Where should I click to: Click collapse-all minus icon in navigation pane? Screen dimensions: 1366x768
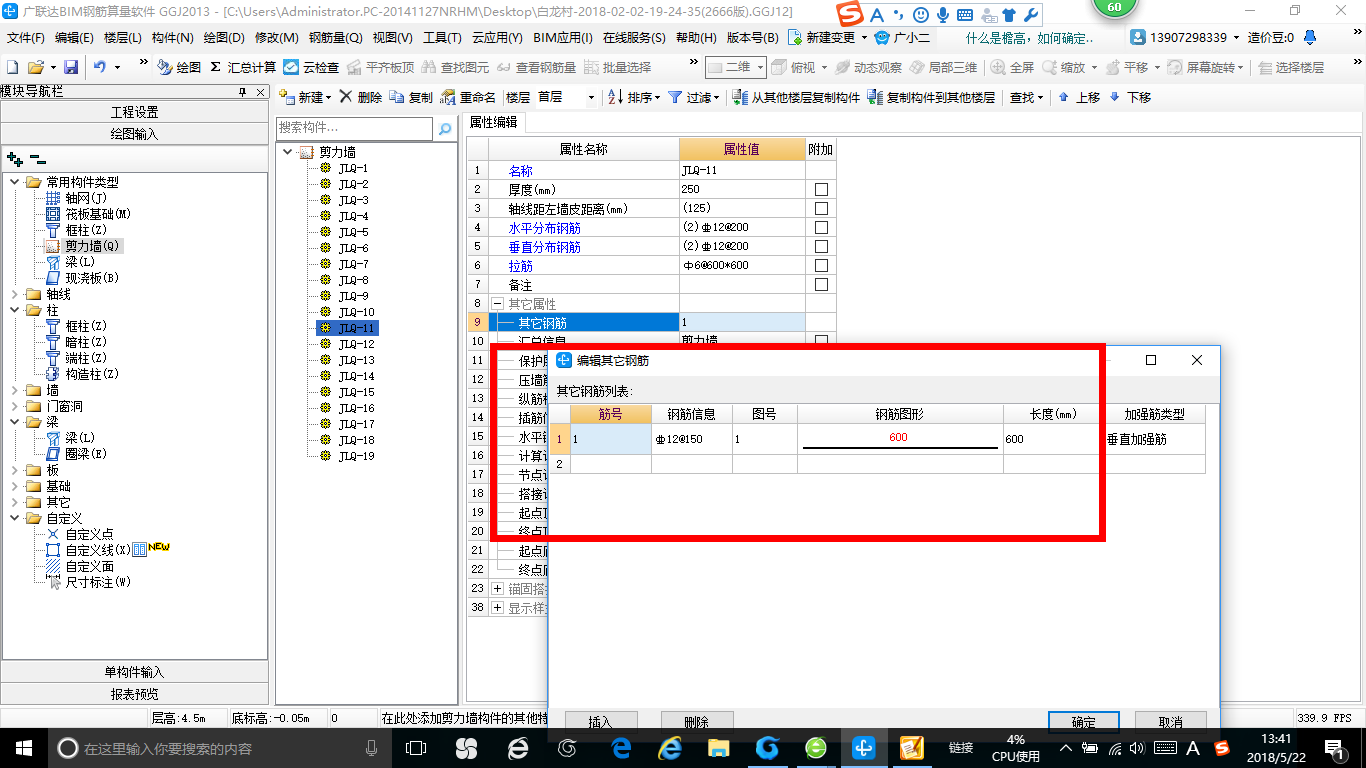point(38,158)
